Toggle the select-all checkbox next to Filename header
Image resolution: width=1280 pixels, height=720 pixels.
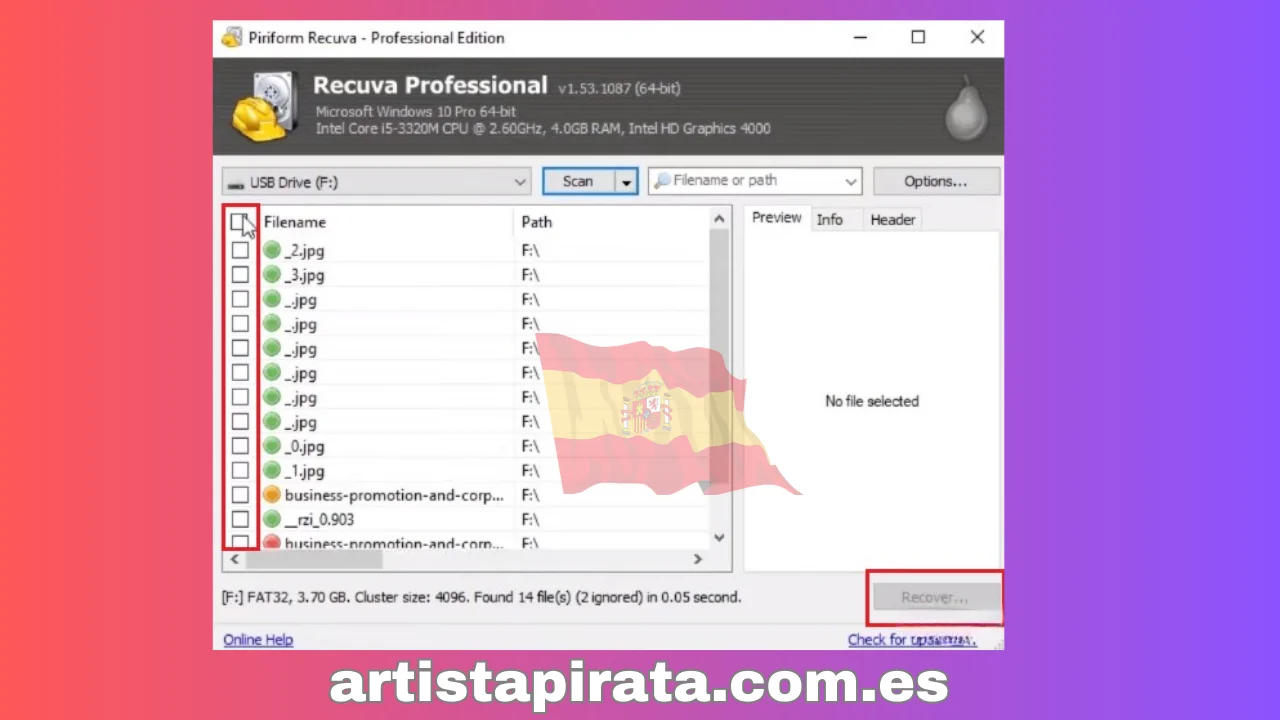(239, 222)
